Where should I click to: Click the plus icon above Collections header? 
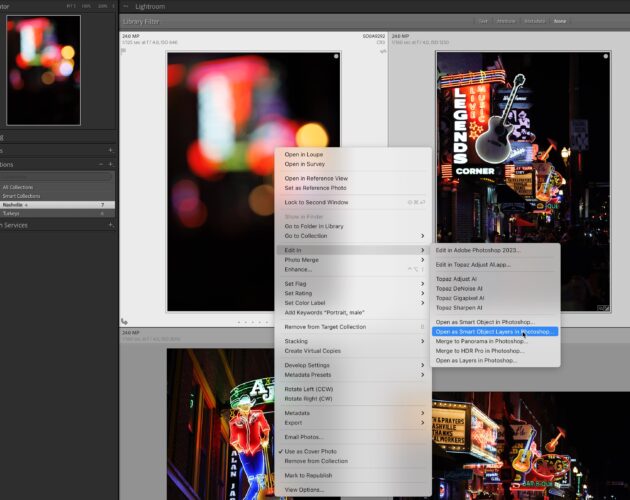110,150
